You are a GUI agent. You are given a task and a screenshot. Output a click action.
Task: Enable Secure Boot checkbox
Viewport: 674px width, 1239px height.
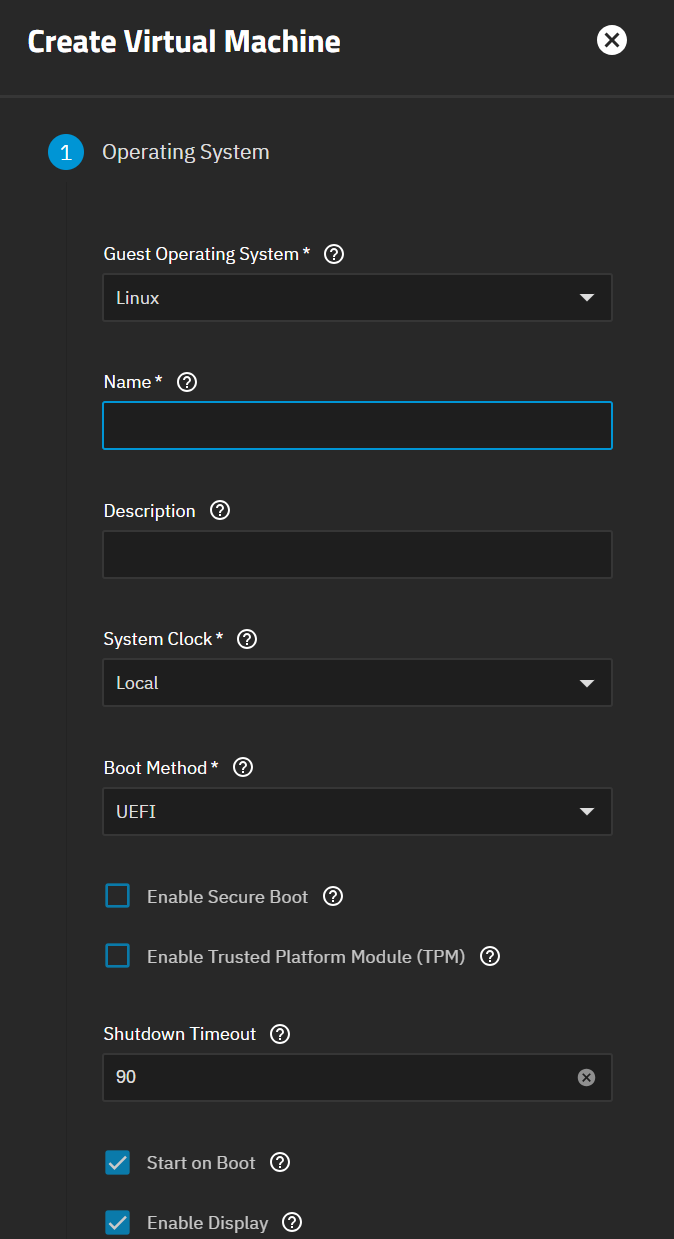pos(118,896)
